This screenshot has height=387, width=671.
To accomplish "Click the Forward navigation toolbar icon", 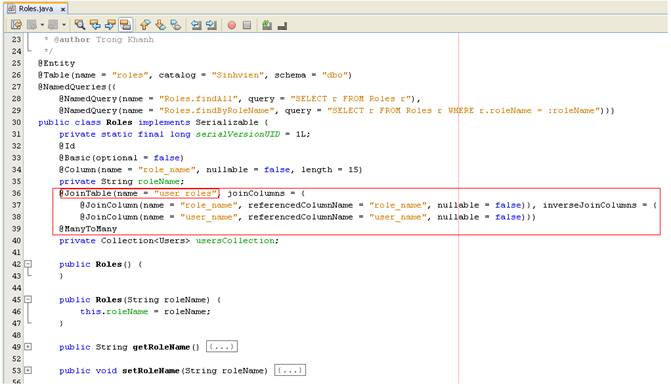I will [x=53, y=25].
